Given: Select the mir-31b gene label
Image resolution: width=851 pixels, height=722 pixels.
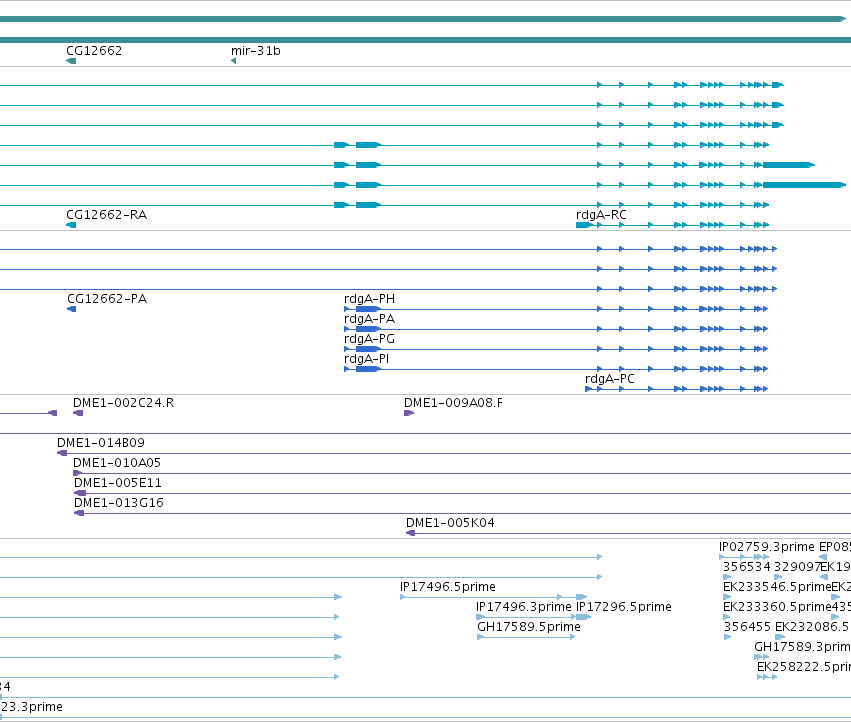Looking at the screenshot, I should tap(256, 51).
